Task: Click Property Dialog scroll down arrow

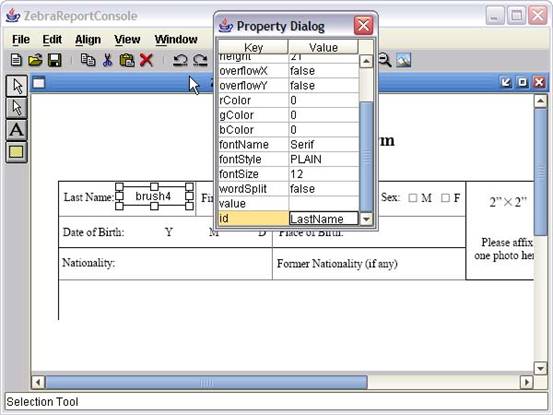Action: [x=366, y=219]
